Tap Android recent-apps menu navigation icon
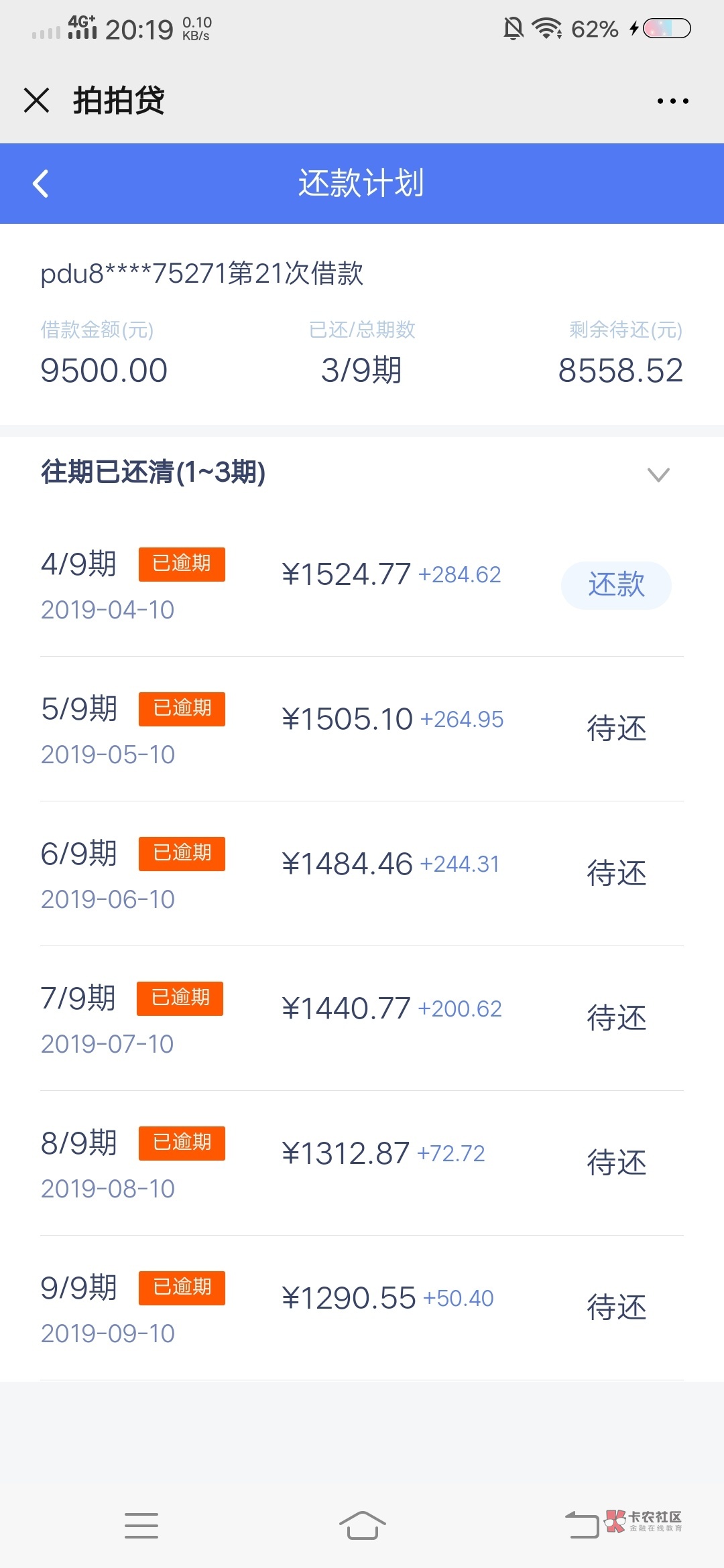The height and width of the screenshot is (1568, 724). (x=141, y=1525)
